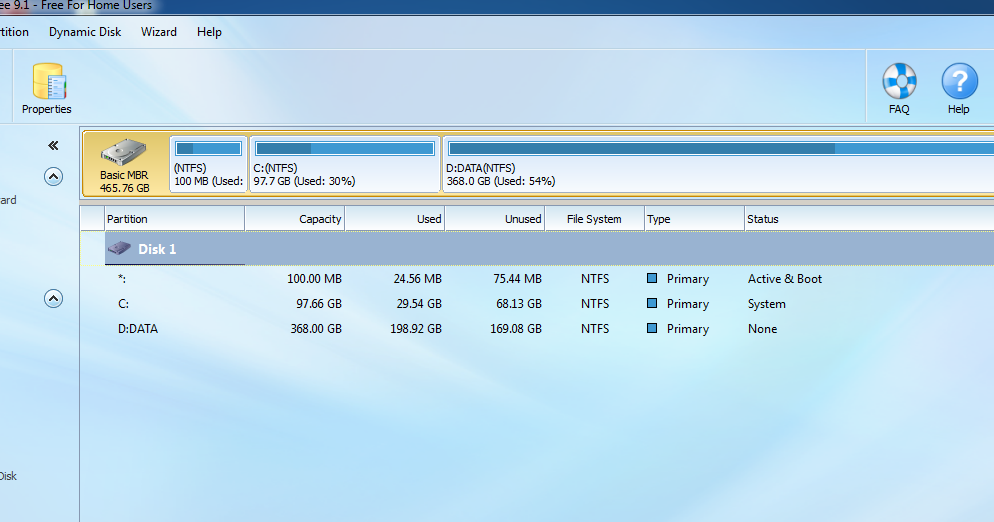Click the blue type square for D:DATA row
Viewport: 994px width, 522px height.
tap(652, 328)
